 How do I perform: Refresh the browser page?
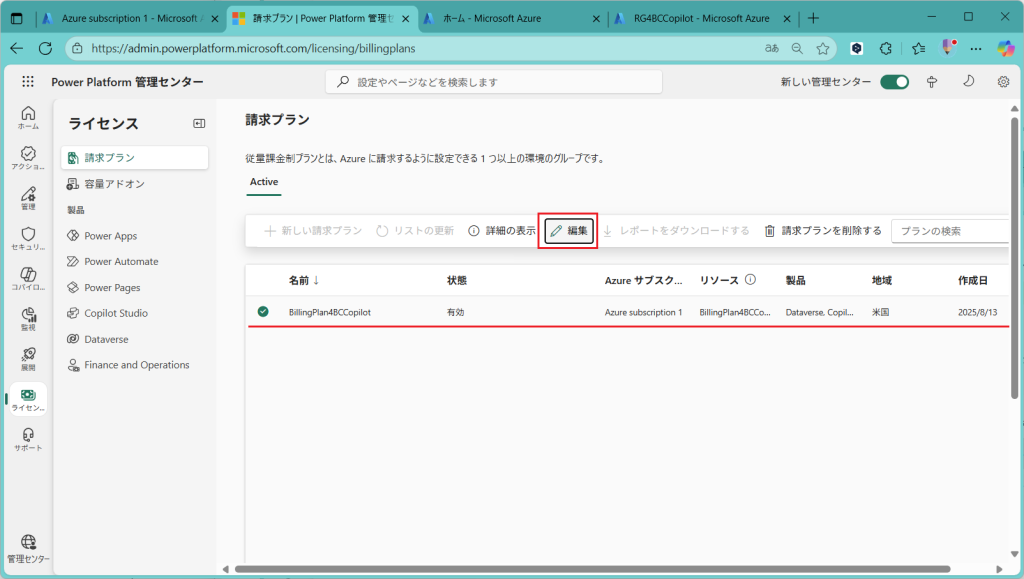45,48
